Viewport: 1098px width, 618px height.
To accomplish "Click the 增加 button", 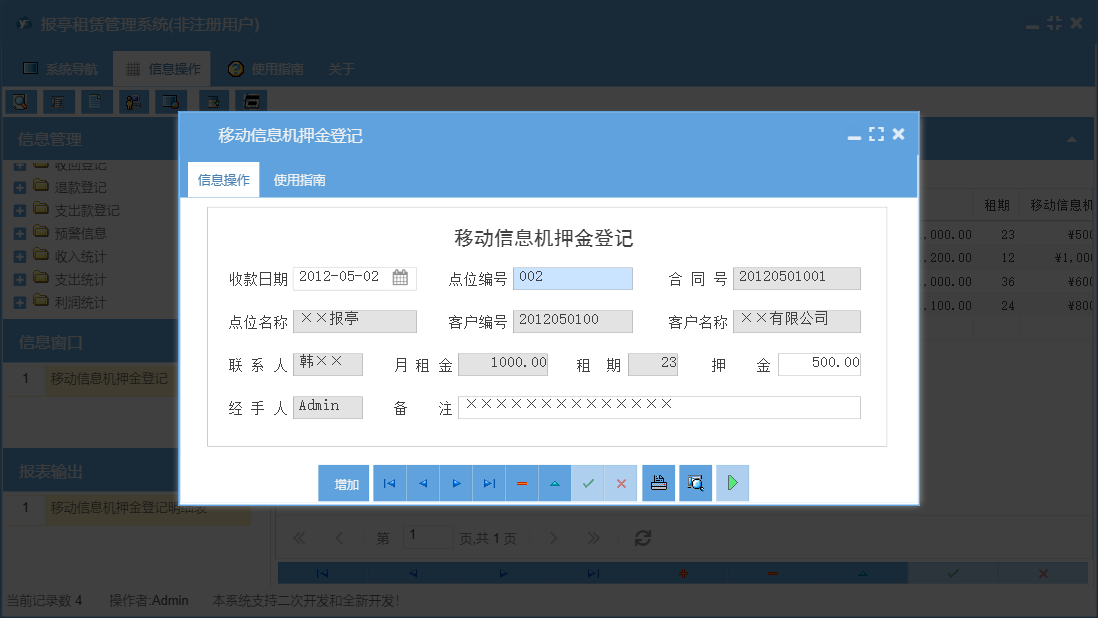I will pos(343,483).
